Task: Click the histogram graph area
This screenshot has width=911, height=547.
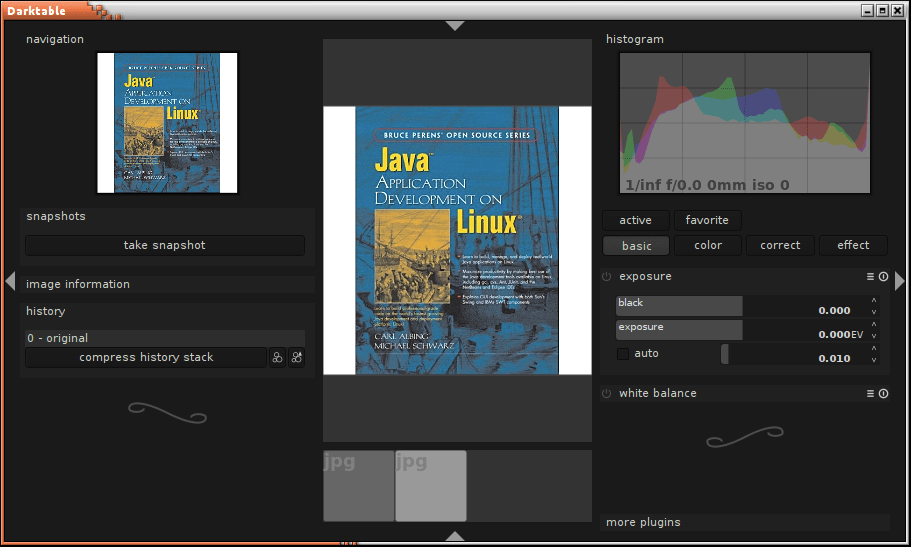Action: [745, 123]
